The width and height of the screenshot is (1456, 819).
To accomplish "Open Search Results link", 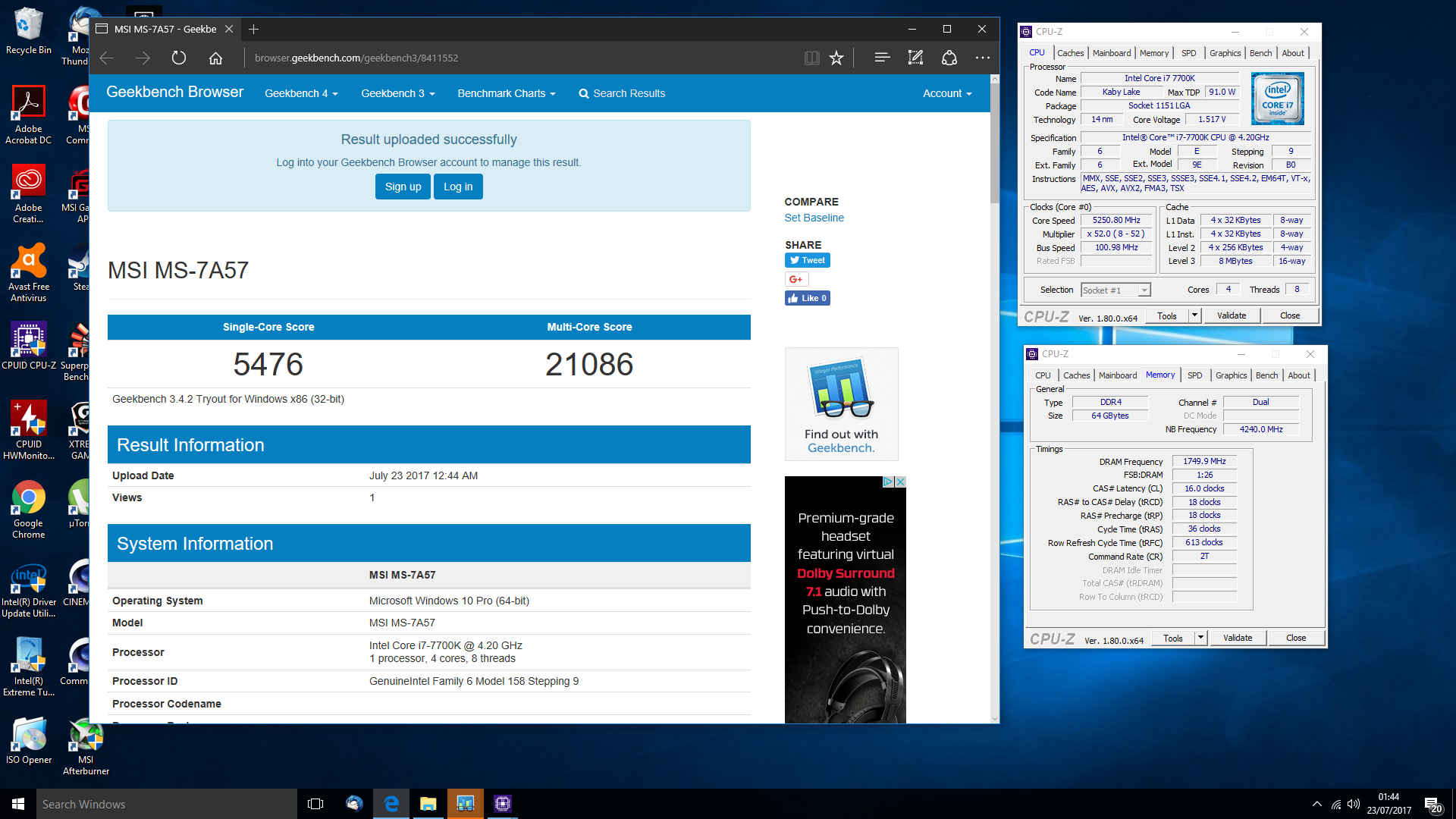I will (622, 93).
